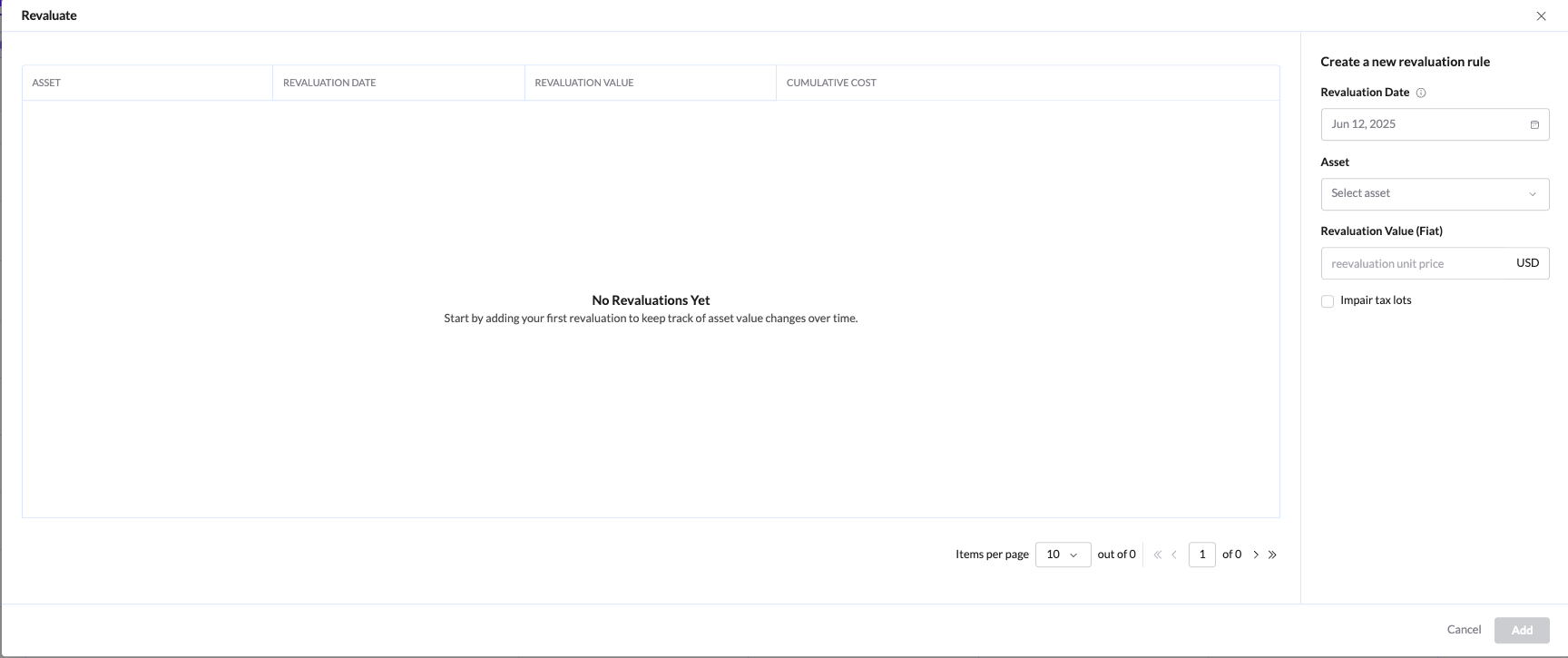Click the Asset dropdown chevron arrow

click(x=1533, y=194)
